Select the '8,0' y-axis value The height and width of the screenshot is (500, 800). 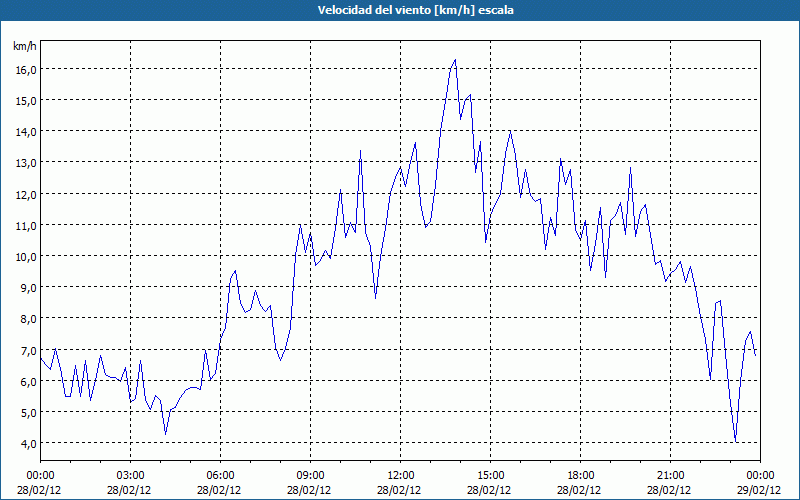click(x=29, y=319)
